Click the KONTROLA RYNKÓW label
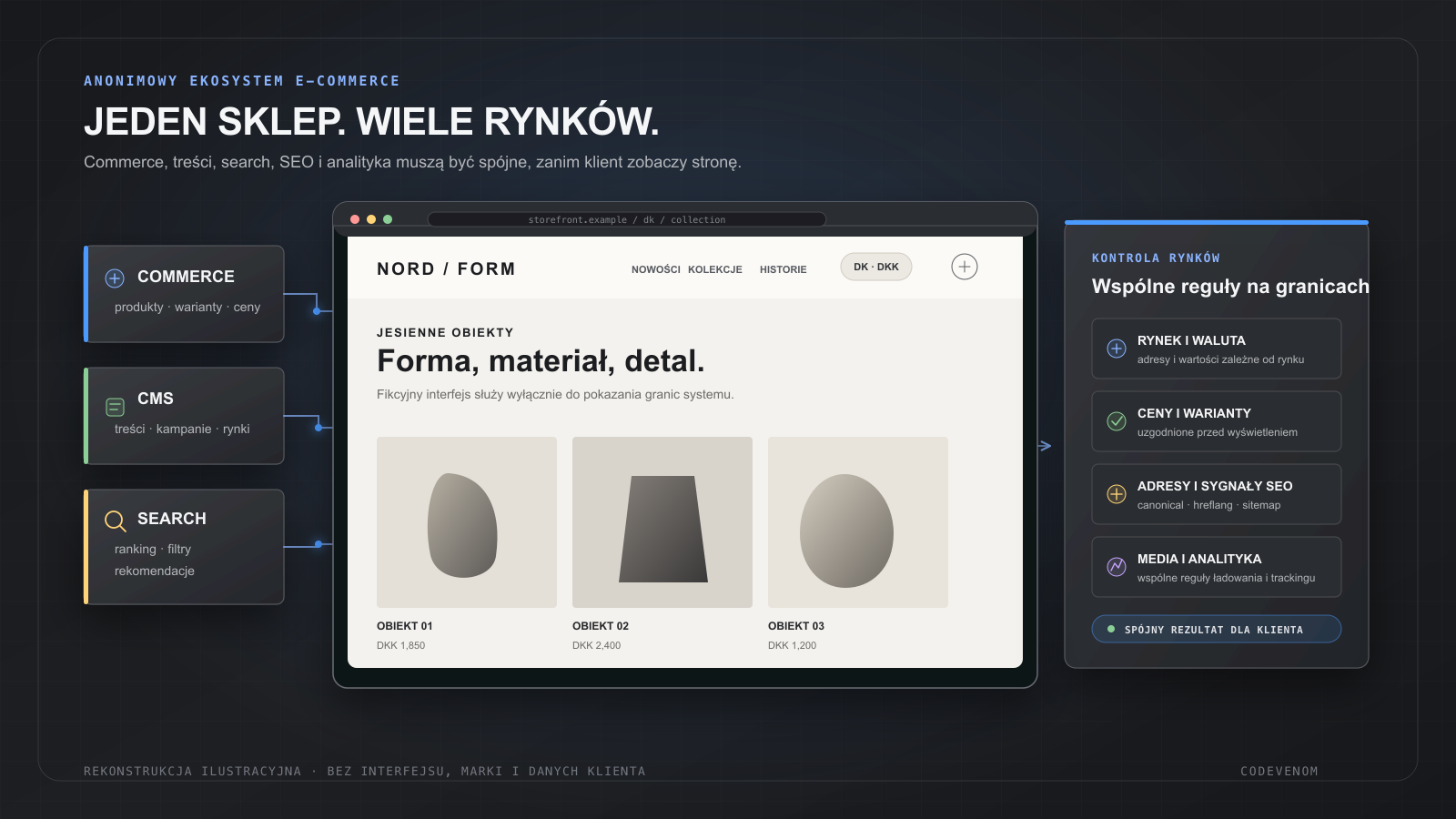Screen dimensions: 1456x819 (x=1156, y=258)
